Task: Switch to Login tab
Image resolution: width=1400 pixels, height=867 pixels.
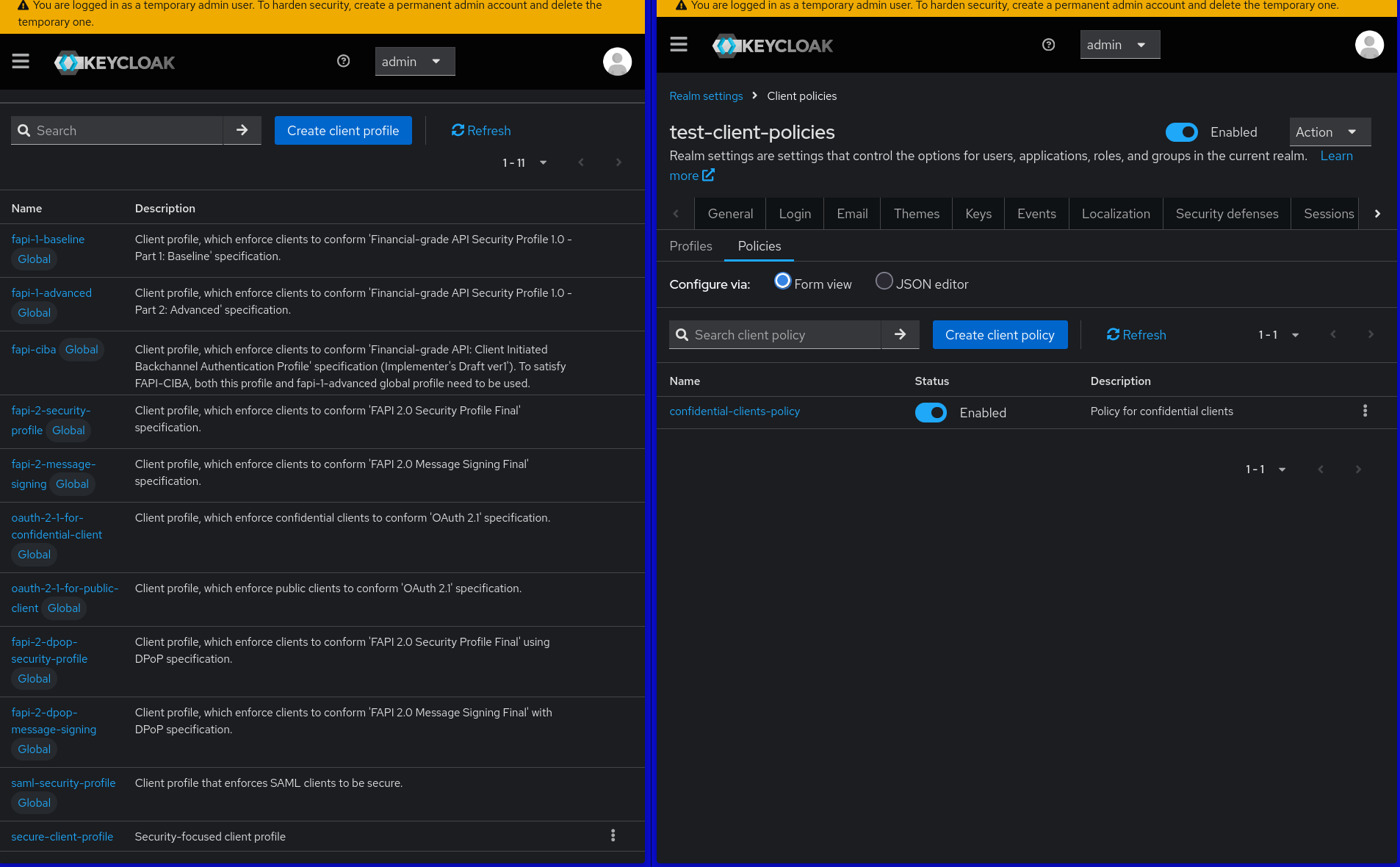Action: click(795, 214)
